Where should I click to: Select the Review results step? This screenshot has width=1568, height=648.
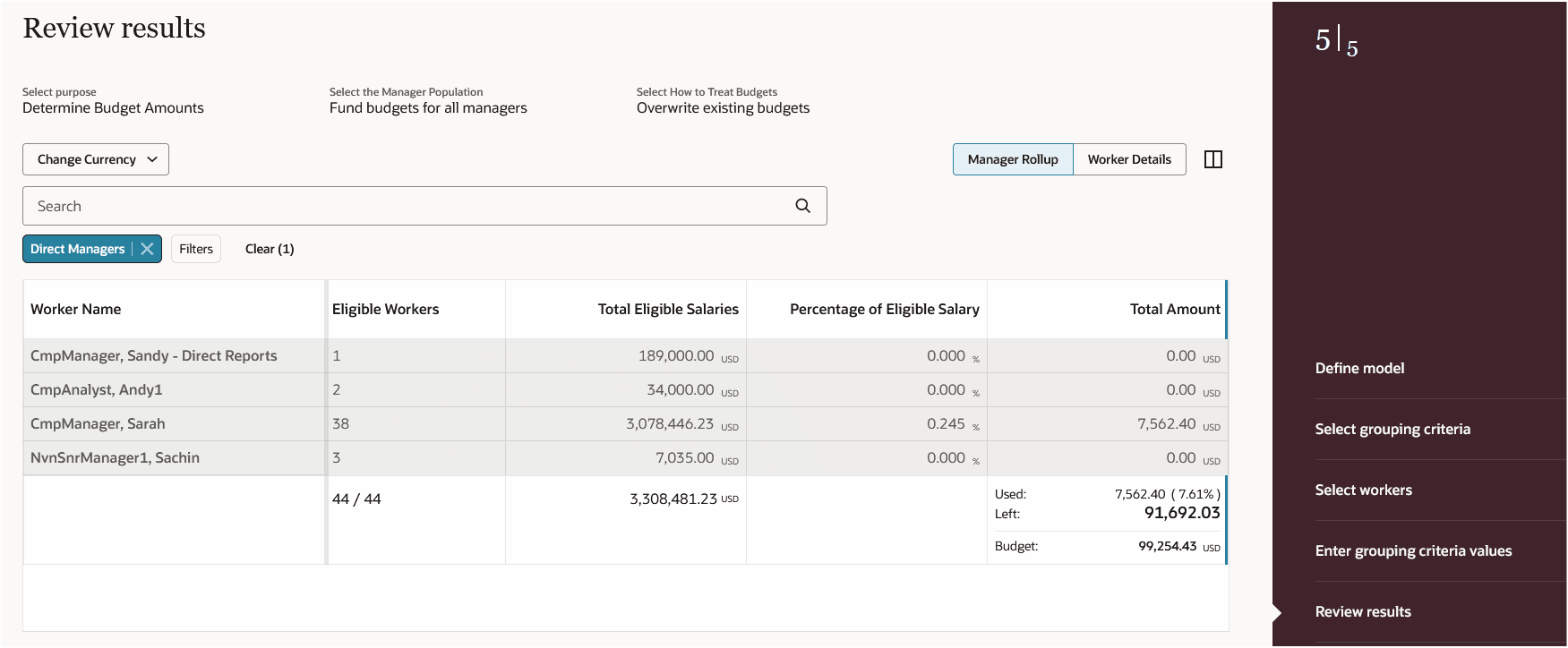coord(1363,611)
